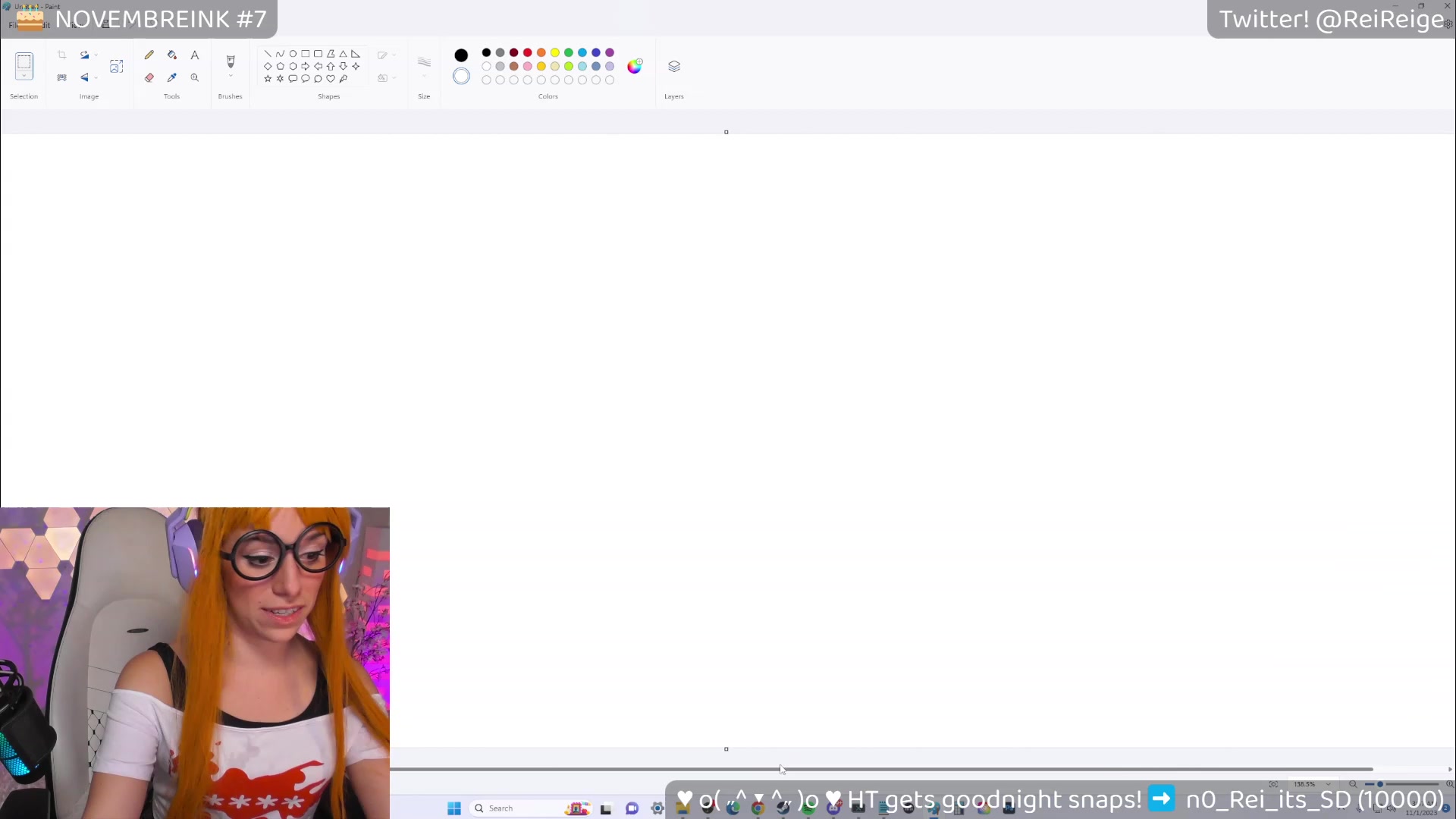Pick the lavender color swatch
The height and width of the screenshot is (819, 1456).
coord(610,67)
